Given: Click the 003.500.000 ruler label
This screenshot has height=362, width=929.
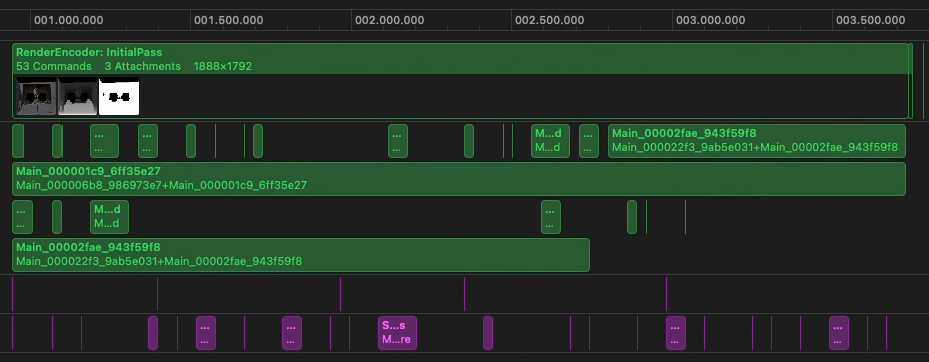Looking at the screenshot, I should pos(870,20).
